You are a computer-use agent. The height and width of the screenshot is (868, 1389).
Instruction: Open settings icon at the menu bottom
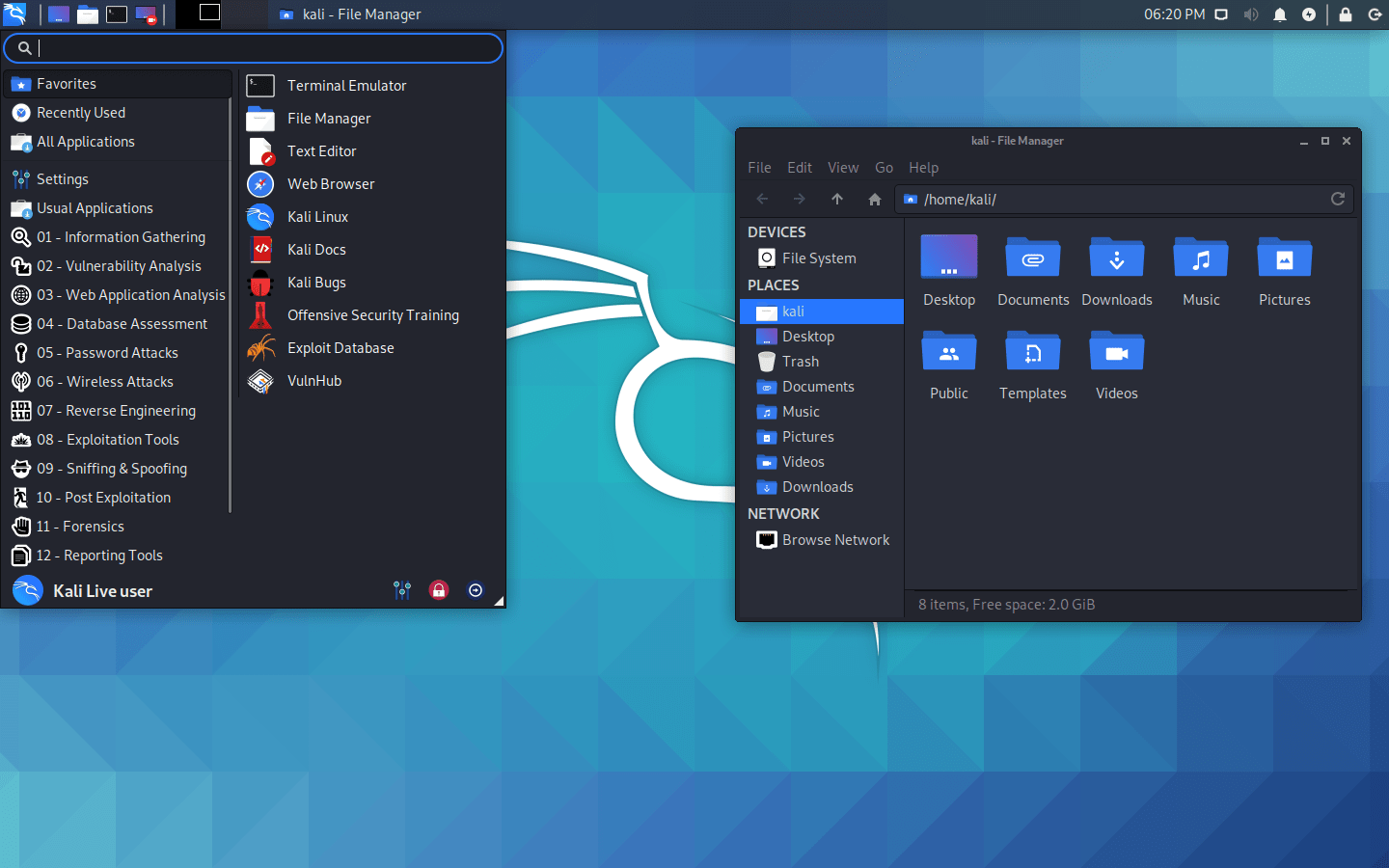pos(402,590)
